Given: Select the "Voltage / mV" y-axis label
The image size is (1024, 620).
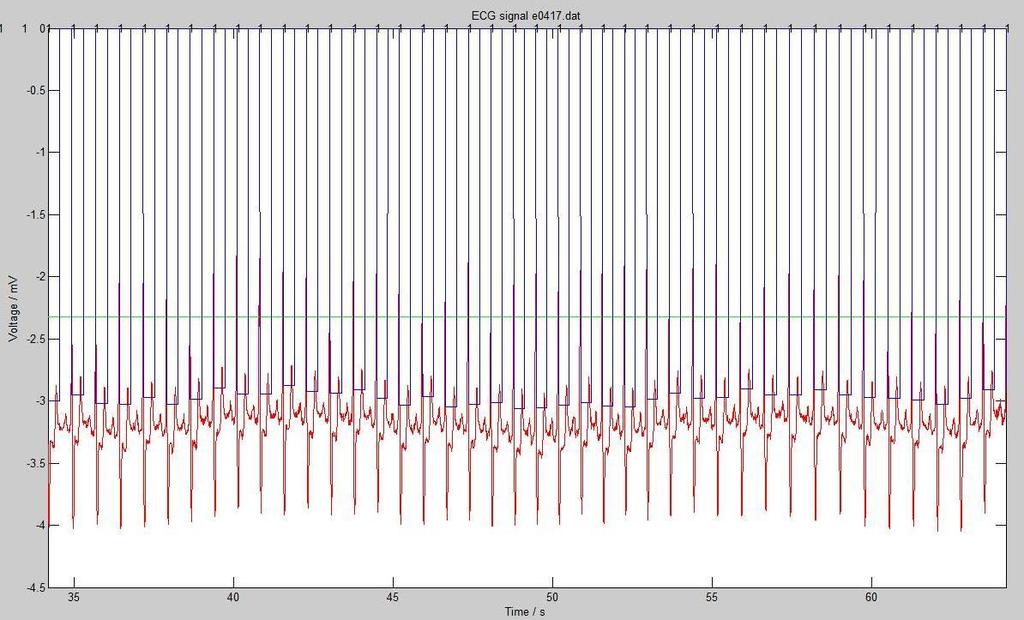Looking at the screenshot, I should tap(14, 308).
